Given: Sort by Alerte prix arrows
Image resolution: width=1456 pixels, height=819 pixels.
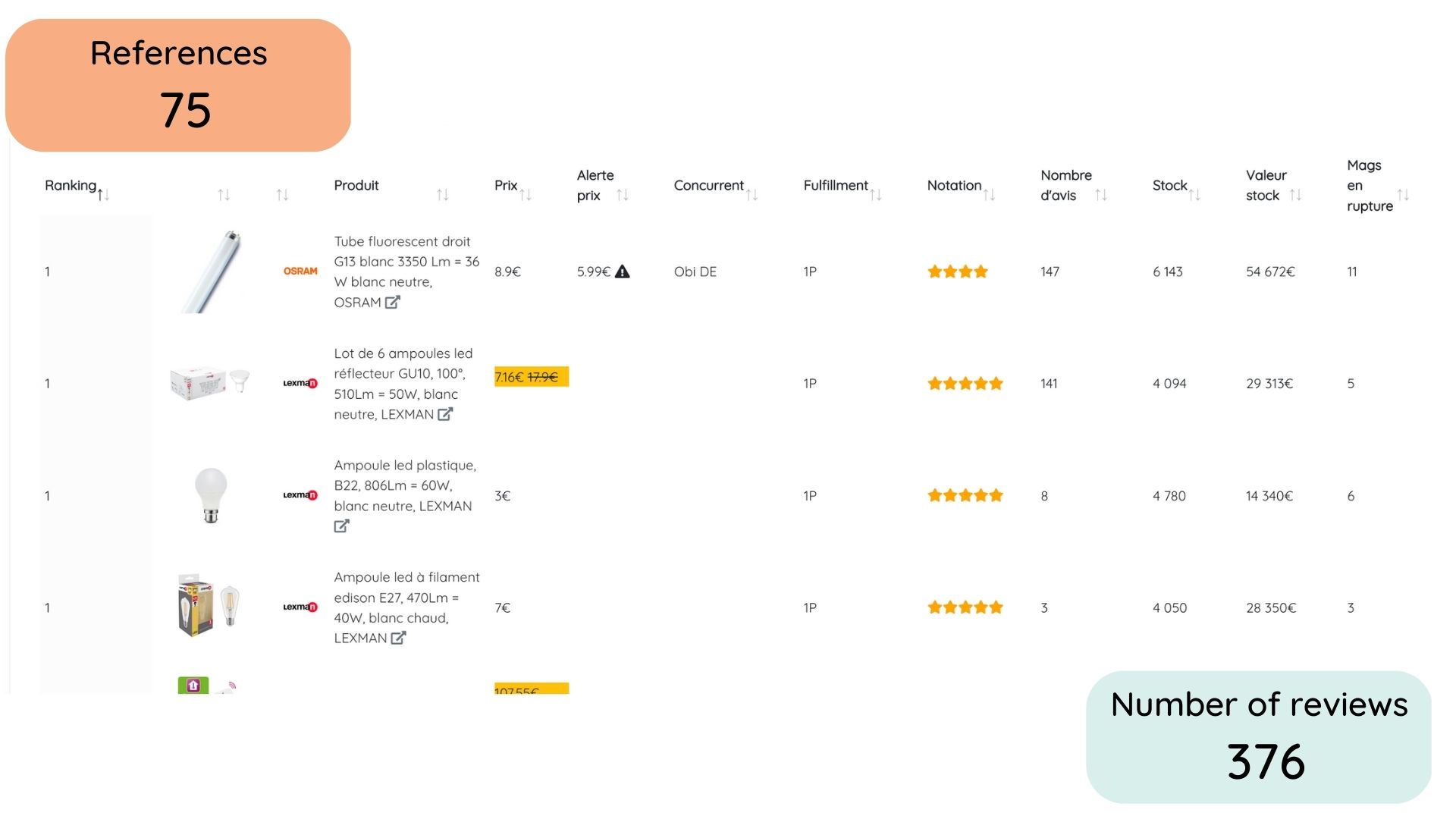Looking at the screenshot, I should (623, 195).
